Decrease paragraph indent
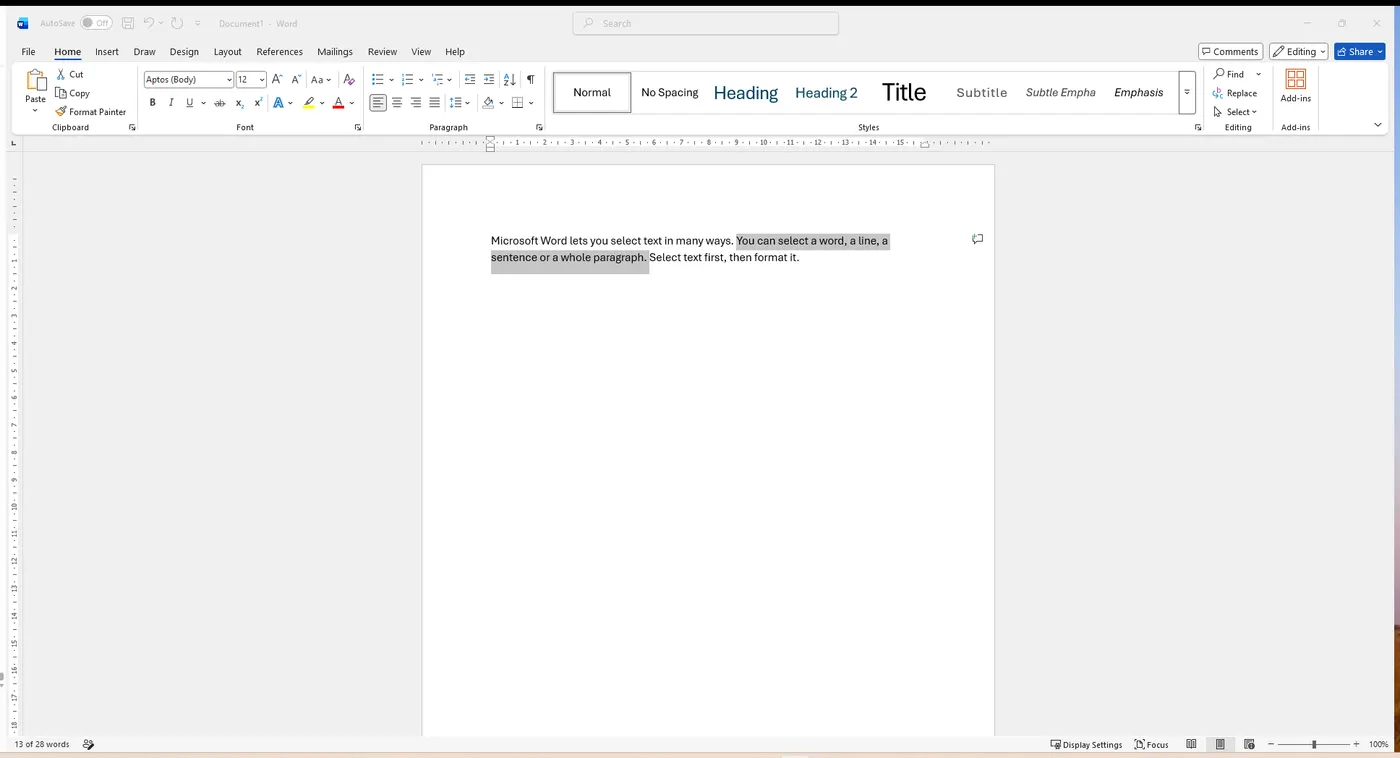Screen dimensions: 1400x758 coord(470,79)
